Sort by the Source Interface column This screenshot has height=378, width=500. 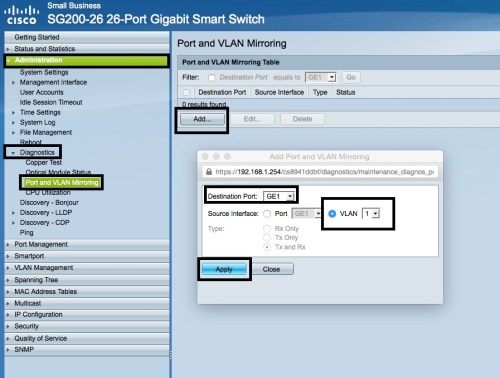pyautogui.click(x=279, y=92)
